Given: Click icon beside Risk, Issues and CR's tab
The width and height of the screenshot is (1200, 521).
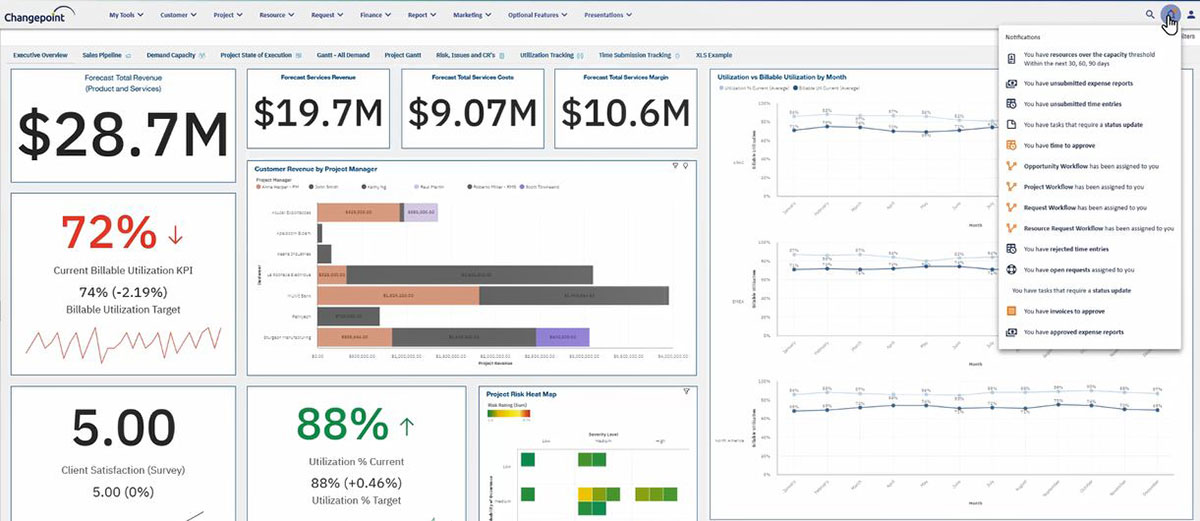Looking at the screenshot, I should (x=501, y=55).
